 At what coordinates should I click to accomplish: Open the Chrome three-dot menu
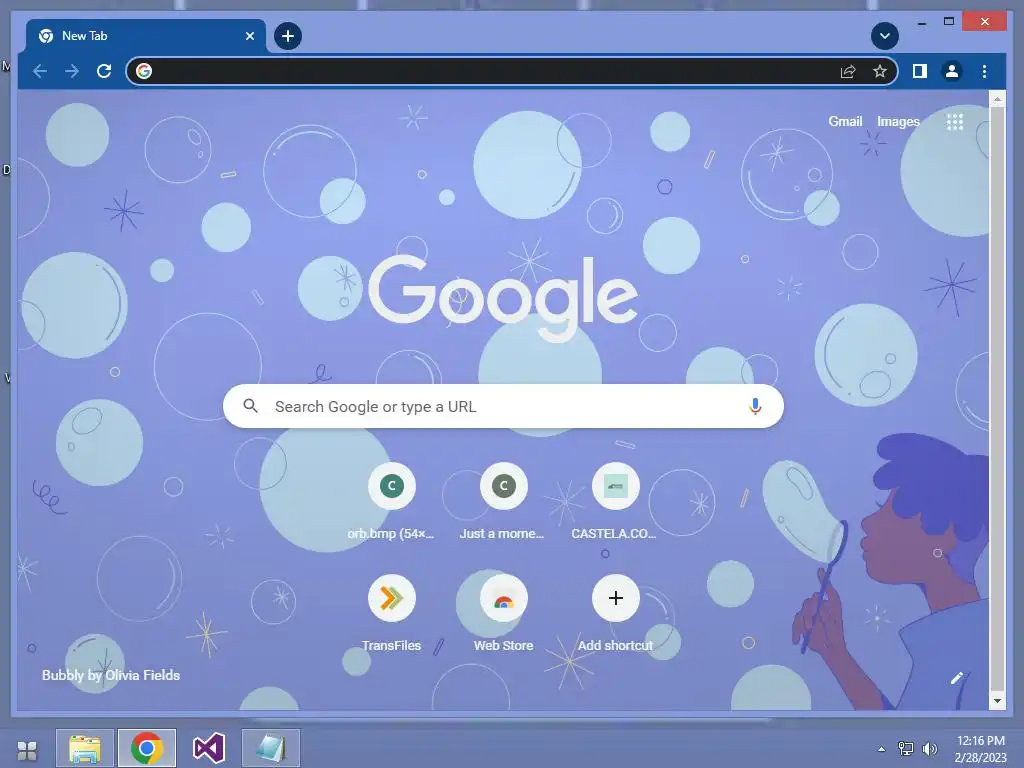[984, 71]
